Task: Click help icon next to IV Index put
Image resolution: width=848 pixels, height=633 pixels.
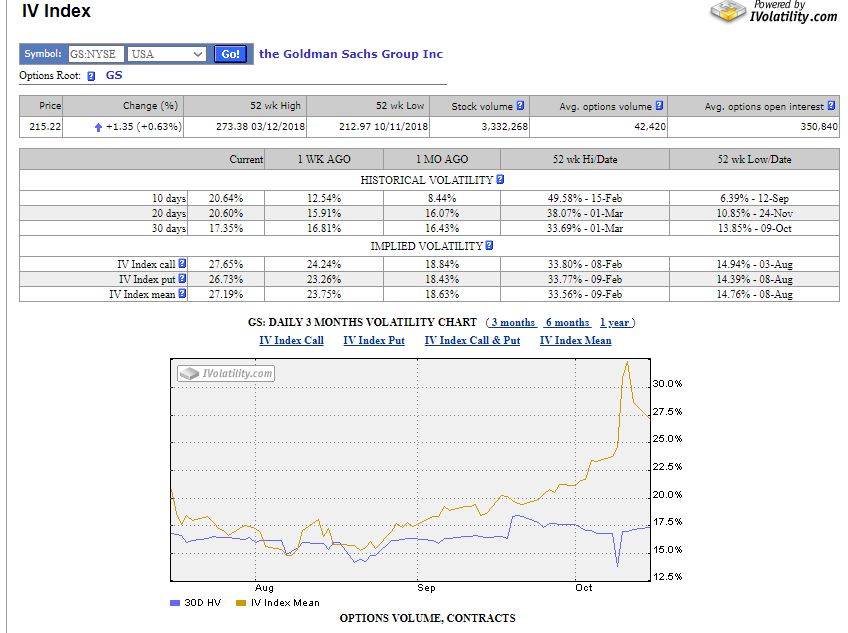Action: point(182,279)
